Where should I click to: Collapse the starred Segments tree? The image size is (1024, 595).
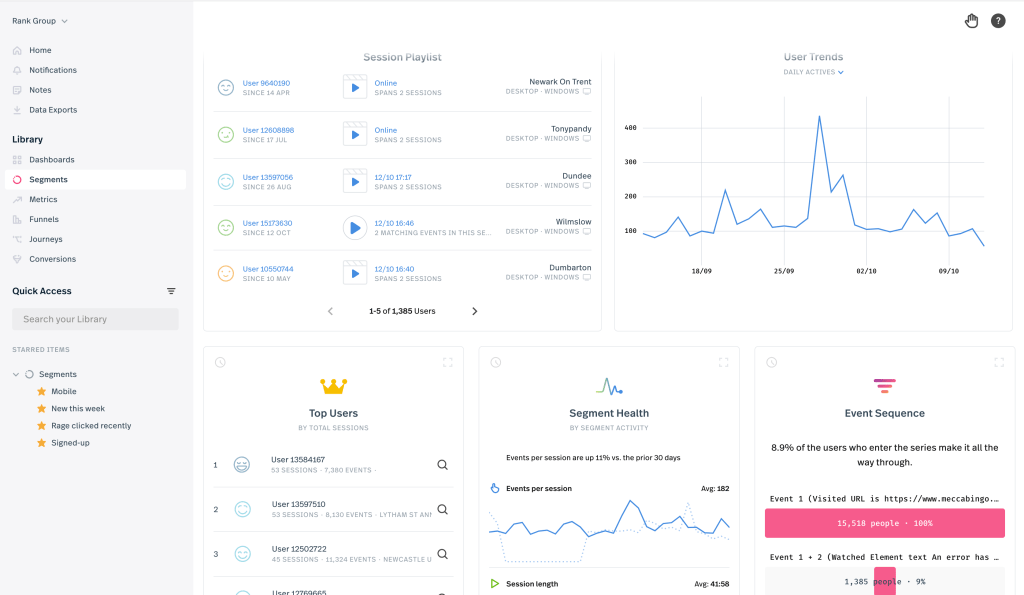pos(16,374)
